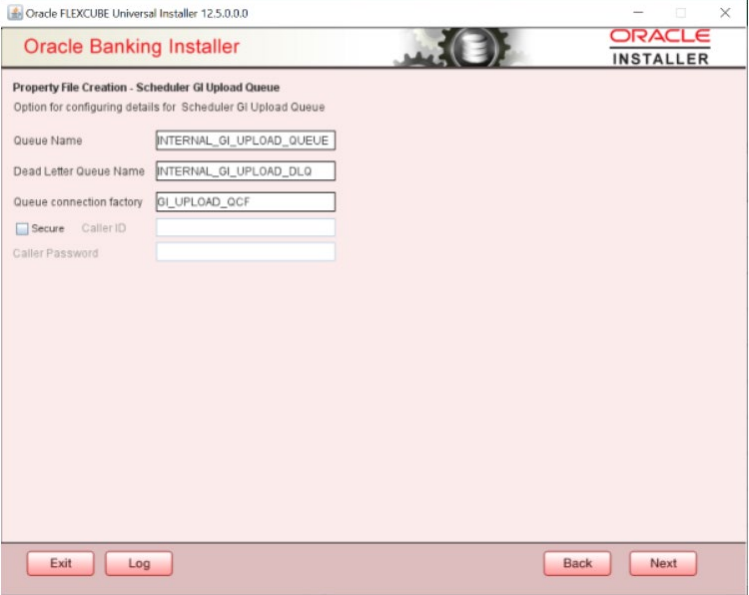Click the Dead Letter Queue Name field
Image resolution: width=749 pixels, height=595 pixels.
pos(246,171)
